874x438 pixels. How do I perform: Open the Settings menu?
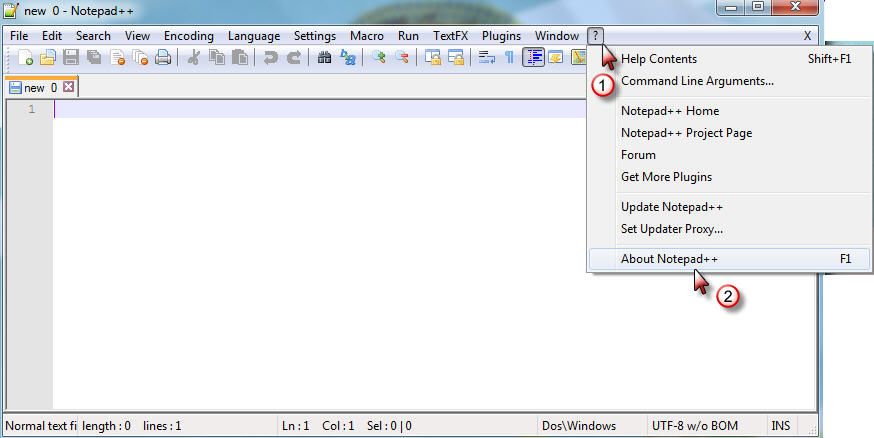[x=314, y=36]
